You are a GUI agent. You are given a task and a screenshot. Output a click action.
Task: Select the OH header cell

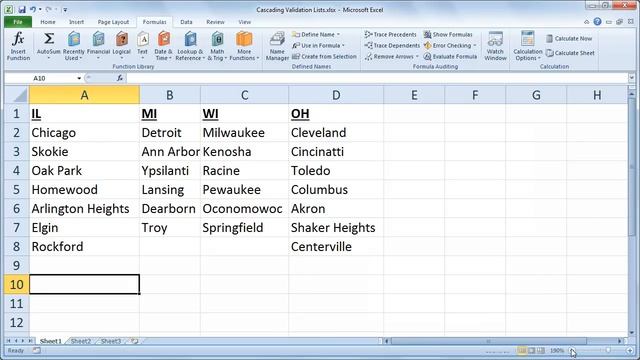[x=336, y=114]
